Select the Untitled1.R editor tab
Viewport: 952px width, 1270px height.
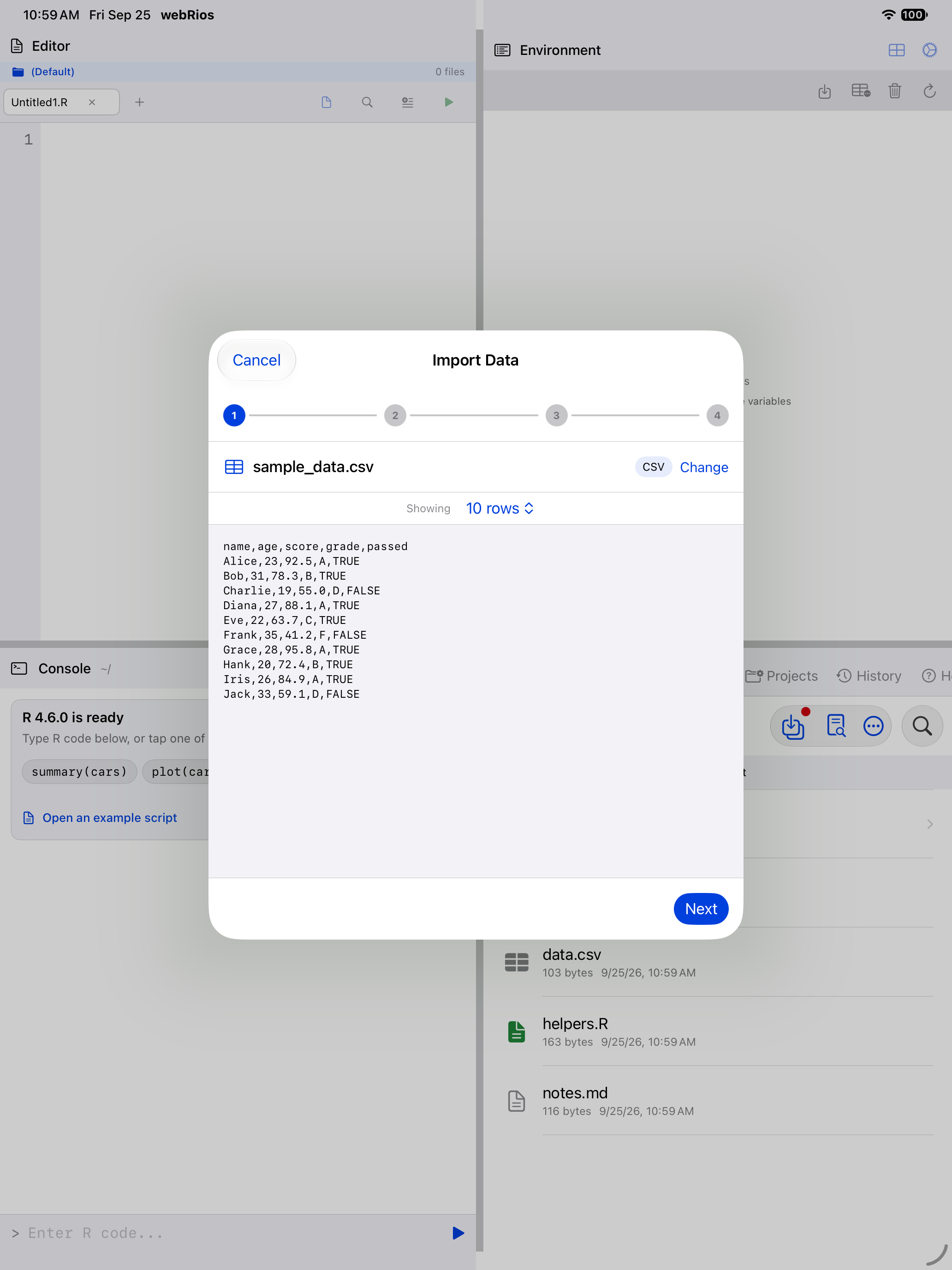[x=62, y=102]
